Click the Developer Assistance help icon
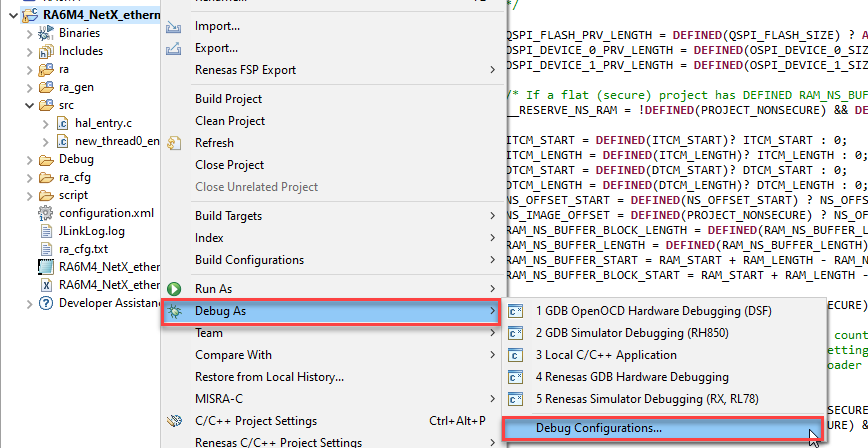The height and width of the screenshot is (448, 868). point(46,303)
